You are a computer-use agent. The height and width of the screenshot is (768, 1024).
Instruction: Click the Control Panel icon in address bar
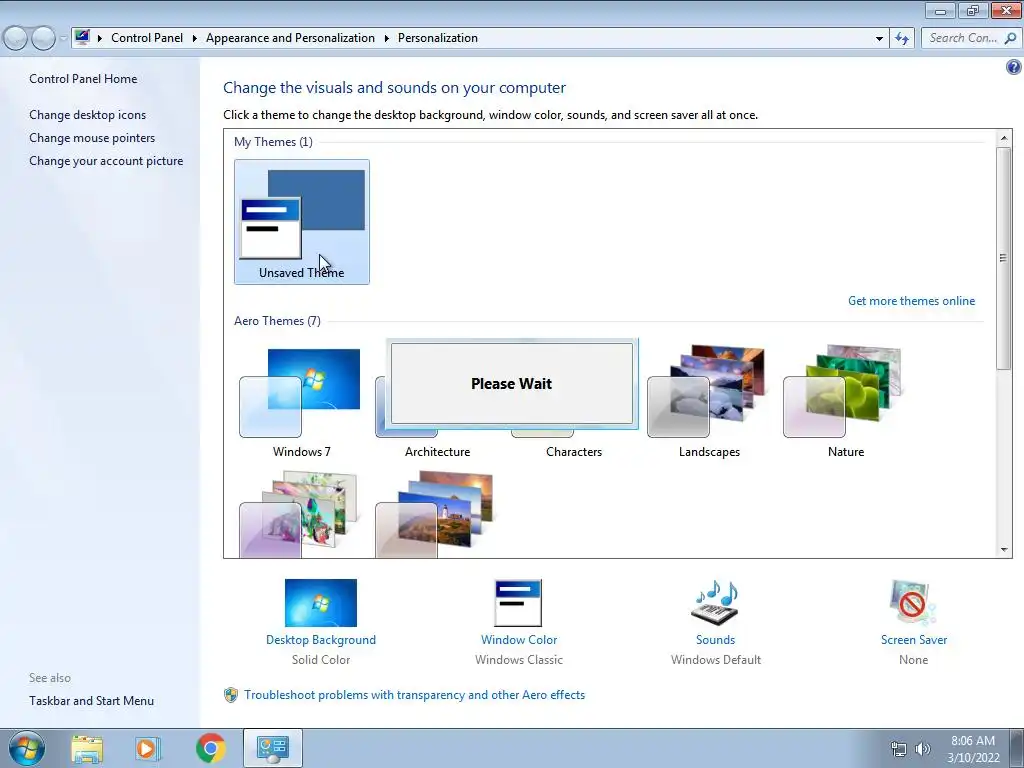[82, 37]
